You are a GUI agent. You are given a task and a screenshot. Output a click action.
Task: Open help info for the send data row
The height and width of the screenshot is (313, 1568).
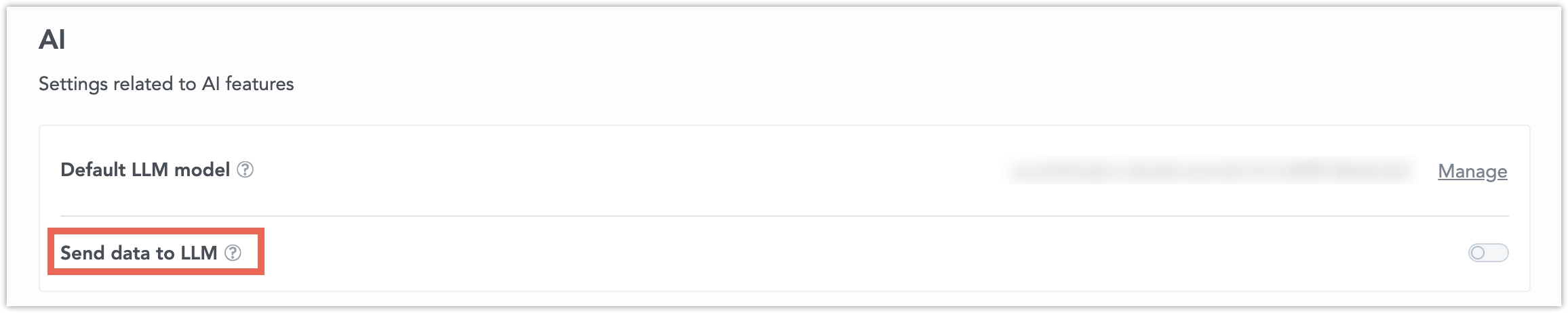233,253
